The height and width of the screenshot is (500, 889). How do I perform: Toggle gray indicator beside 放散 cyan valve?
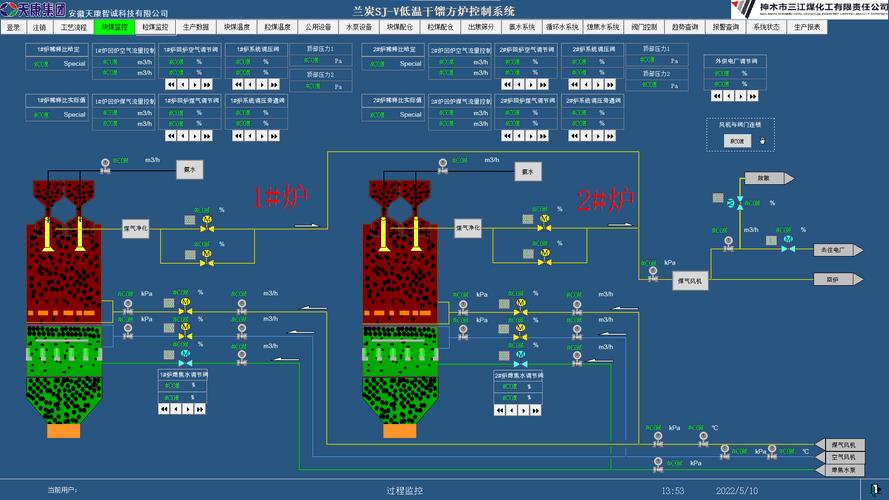[717, 198]
